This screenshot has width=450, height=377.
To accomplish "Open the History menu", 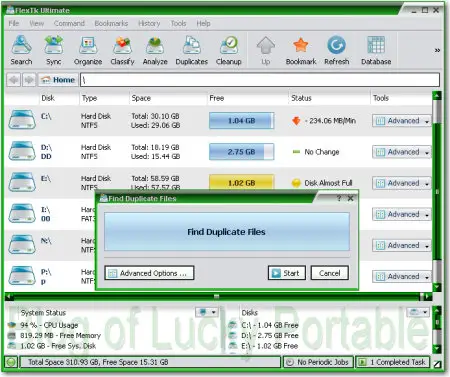I will coord(149,23).
